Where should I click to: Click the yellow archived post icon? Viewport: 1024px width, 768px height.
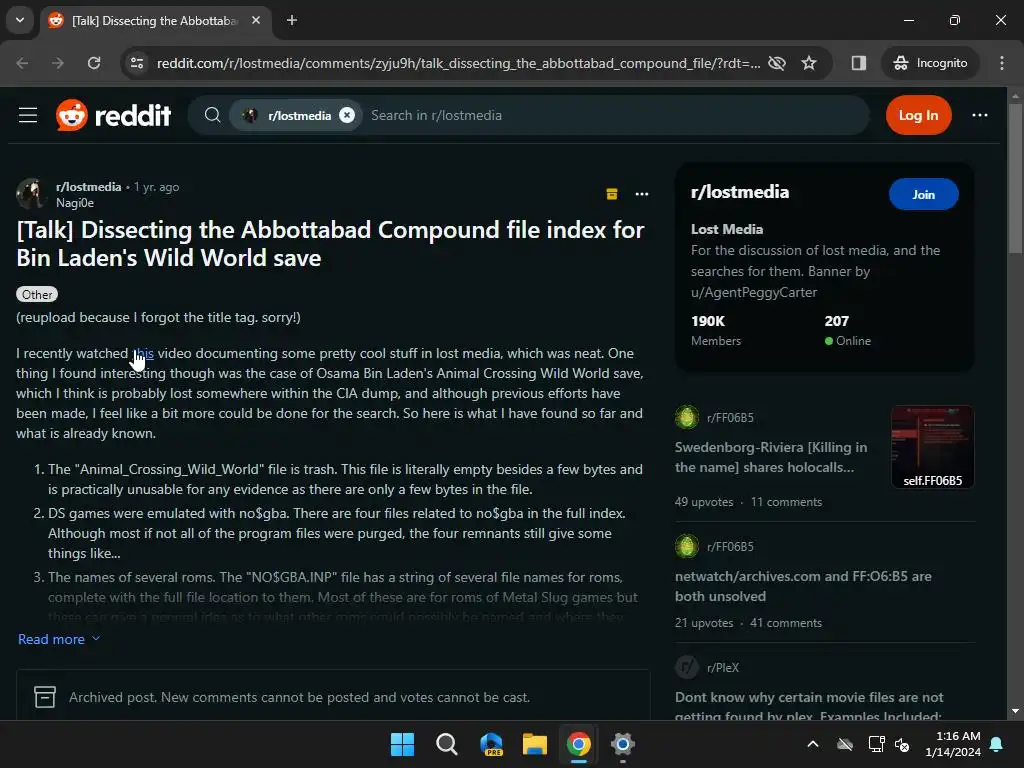tap(612, 194)
